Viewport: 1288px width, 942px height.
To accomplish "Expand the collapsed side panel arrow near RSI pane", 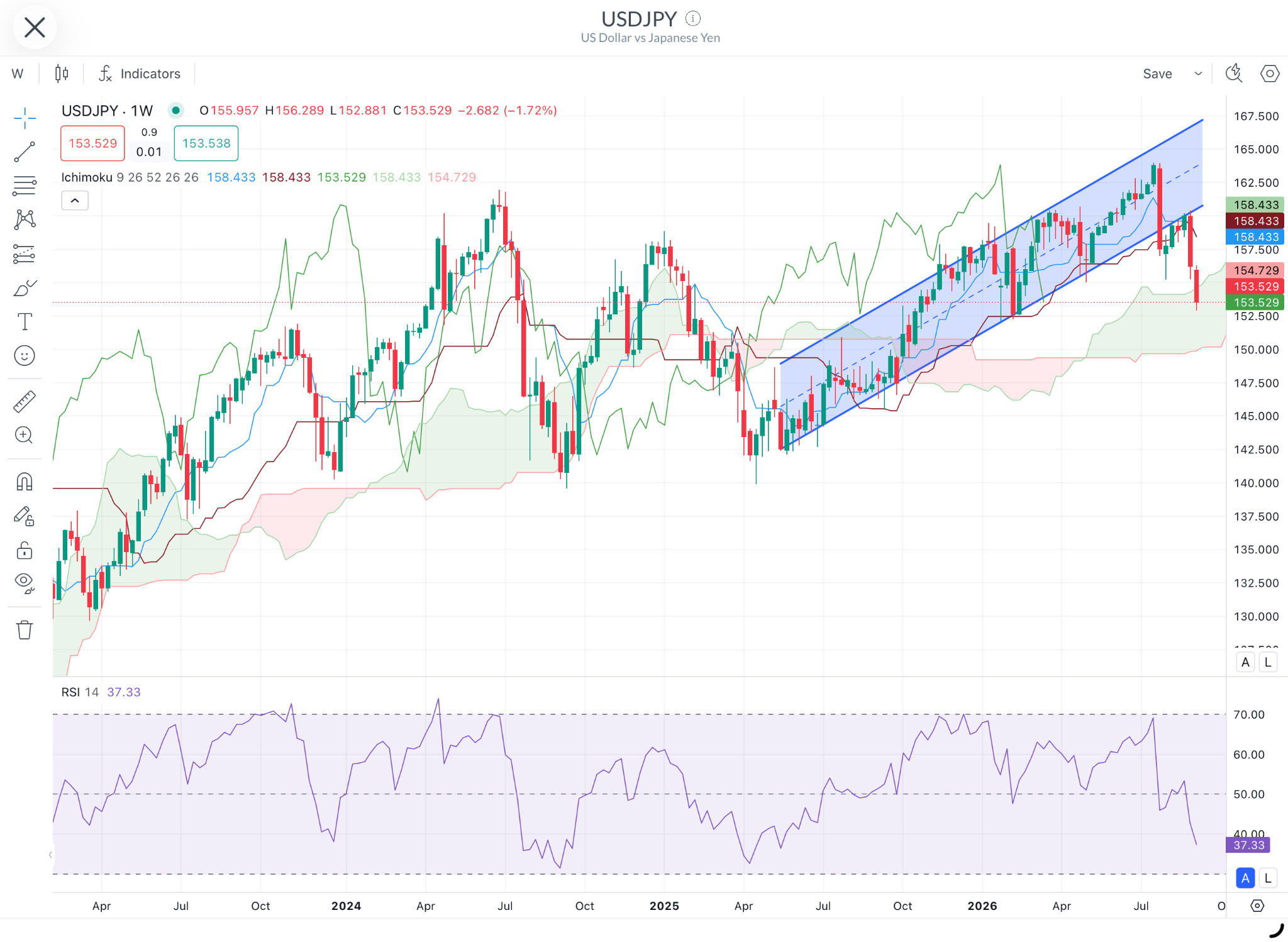I will (x=50, y=855).
